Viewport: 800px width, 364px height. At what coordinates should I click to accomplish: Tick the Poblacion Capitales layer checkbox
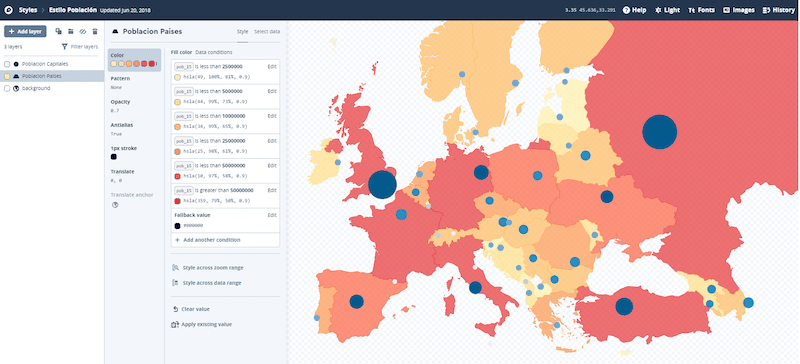click(7, 64)
